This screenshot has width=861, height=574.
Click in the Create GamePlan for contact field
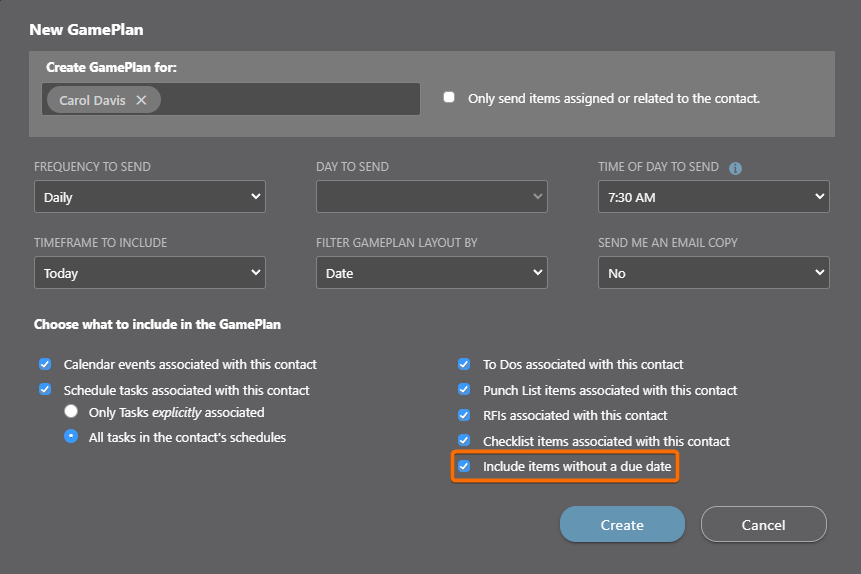click(x=290, y=100)
